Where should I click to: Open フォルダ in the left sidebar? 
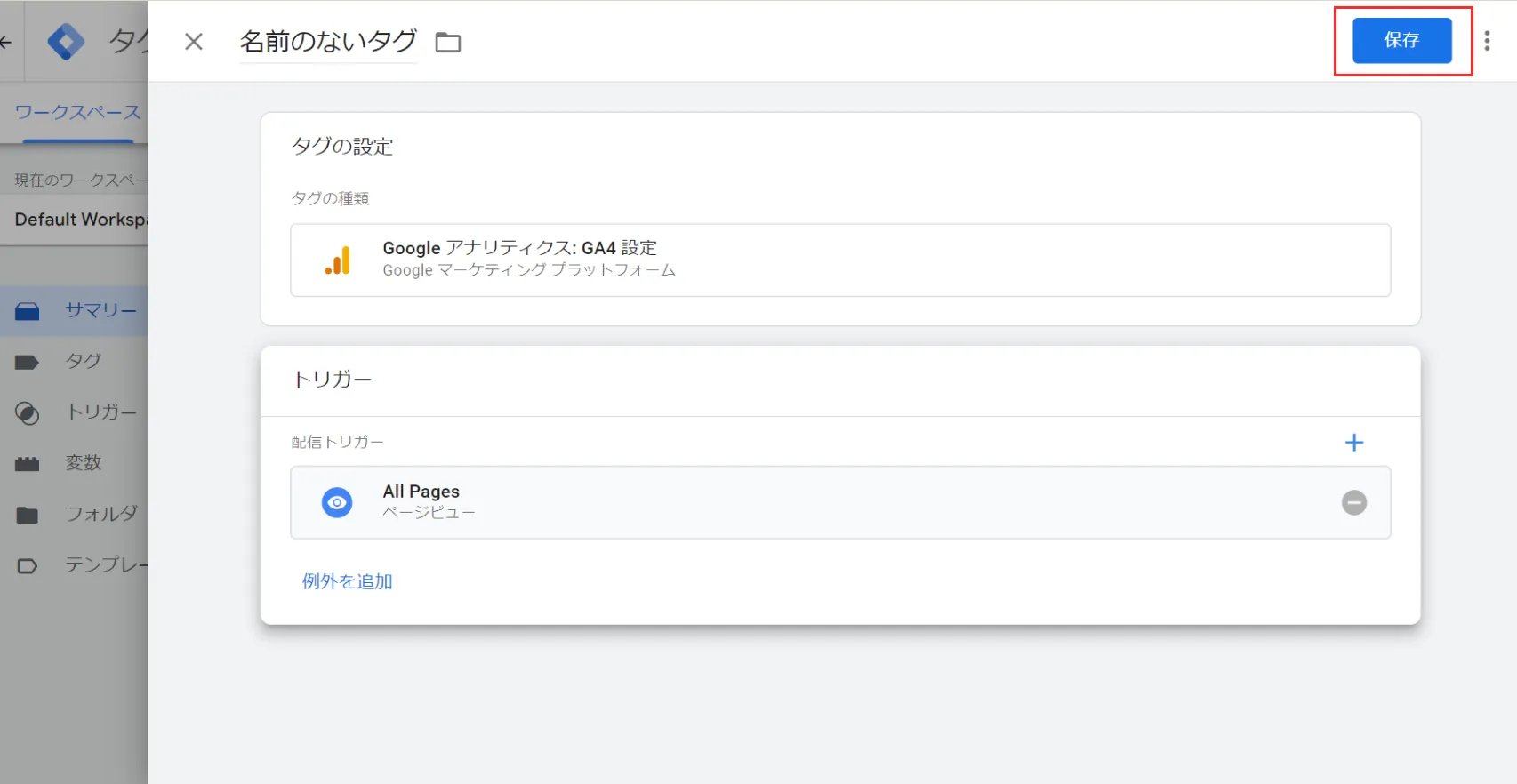tap(101, 514)
